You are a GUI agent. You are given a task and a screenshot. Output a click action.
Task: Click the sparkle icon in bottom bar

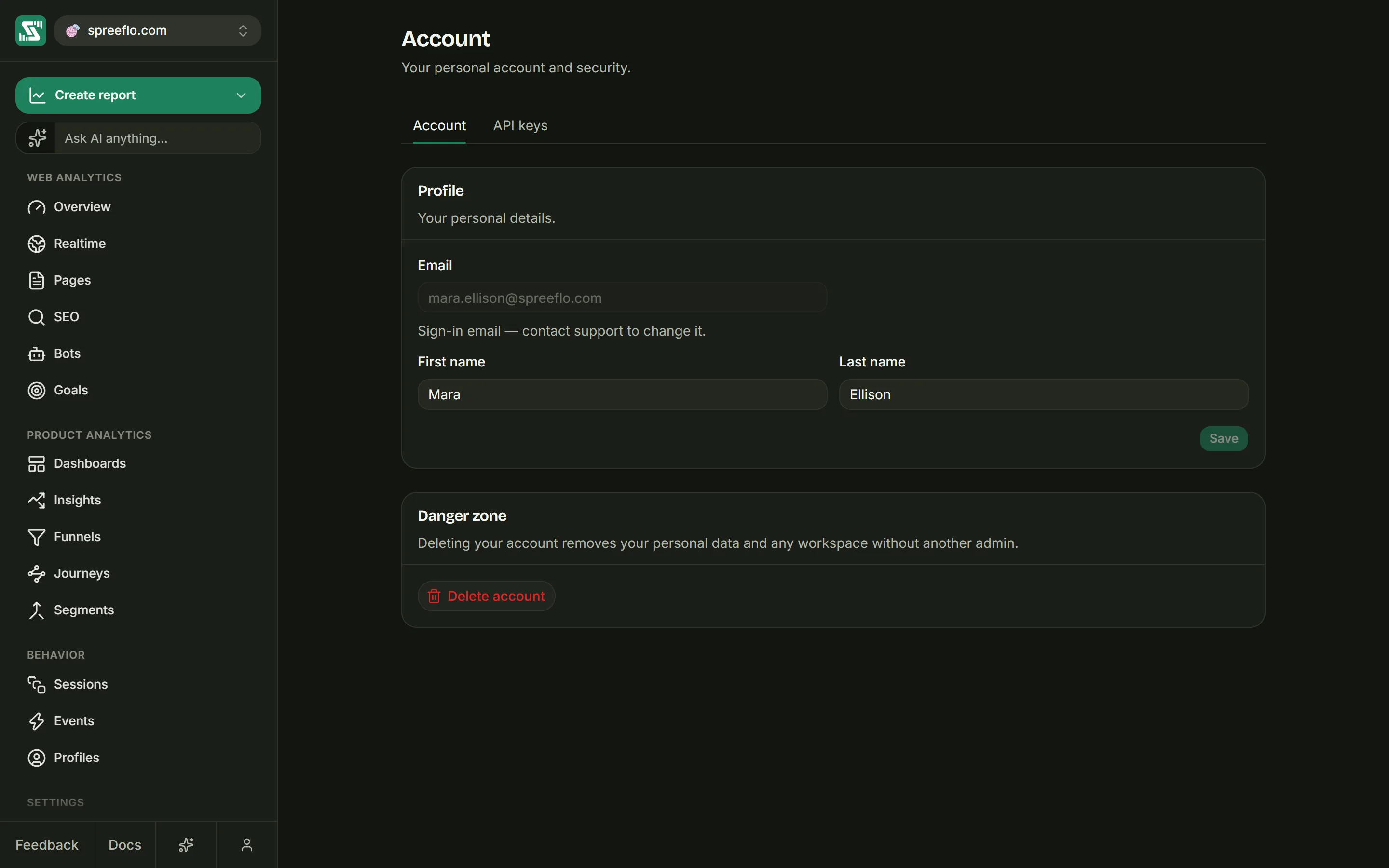click(186, 845)
